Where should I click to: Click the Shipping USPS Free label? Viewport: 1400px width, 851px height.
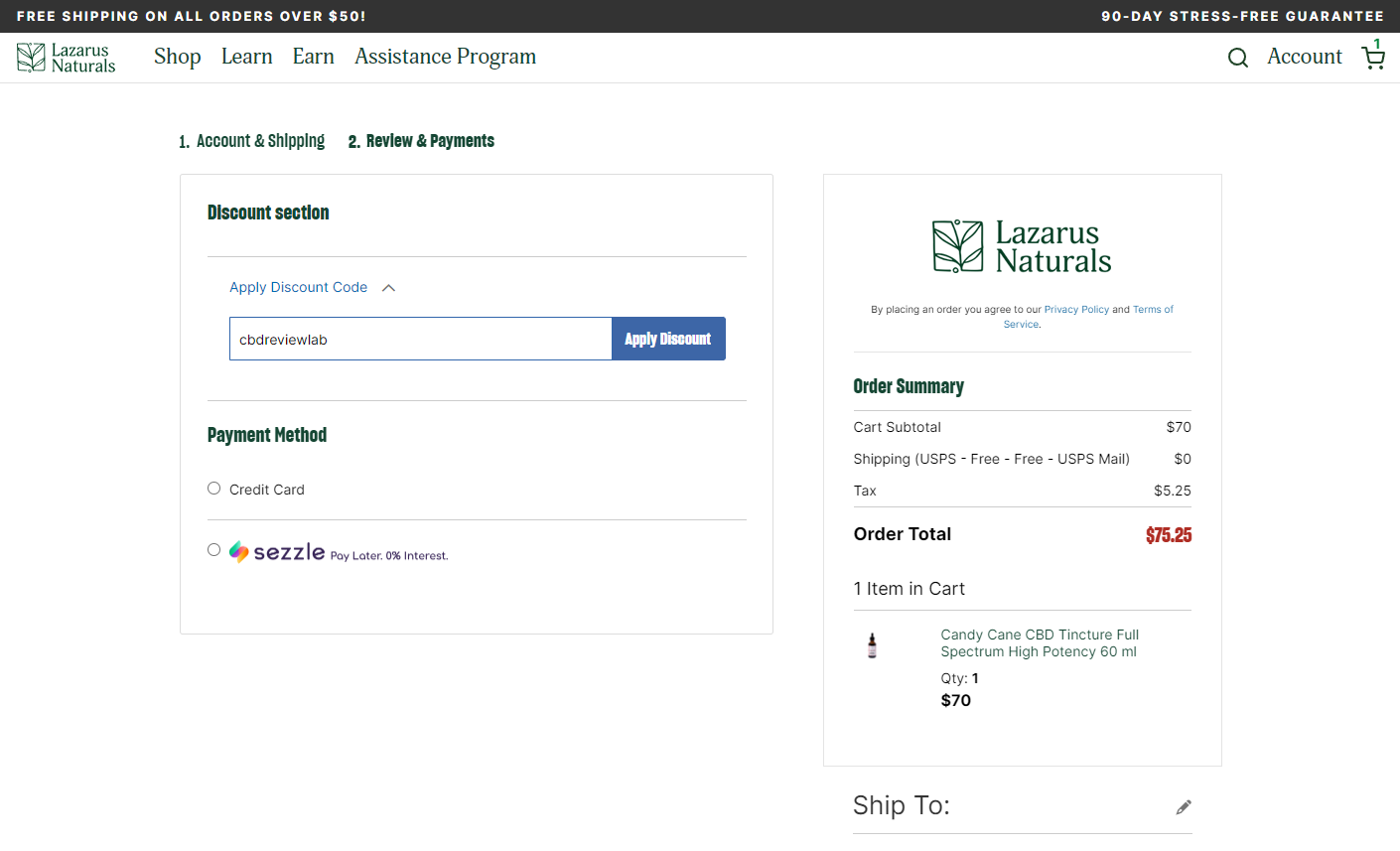[x=992, y=459]
